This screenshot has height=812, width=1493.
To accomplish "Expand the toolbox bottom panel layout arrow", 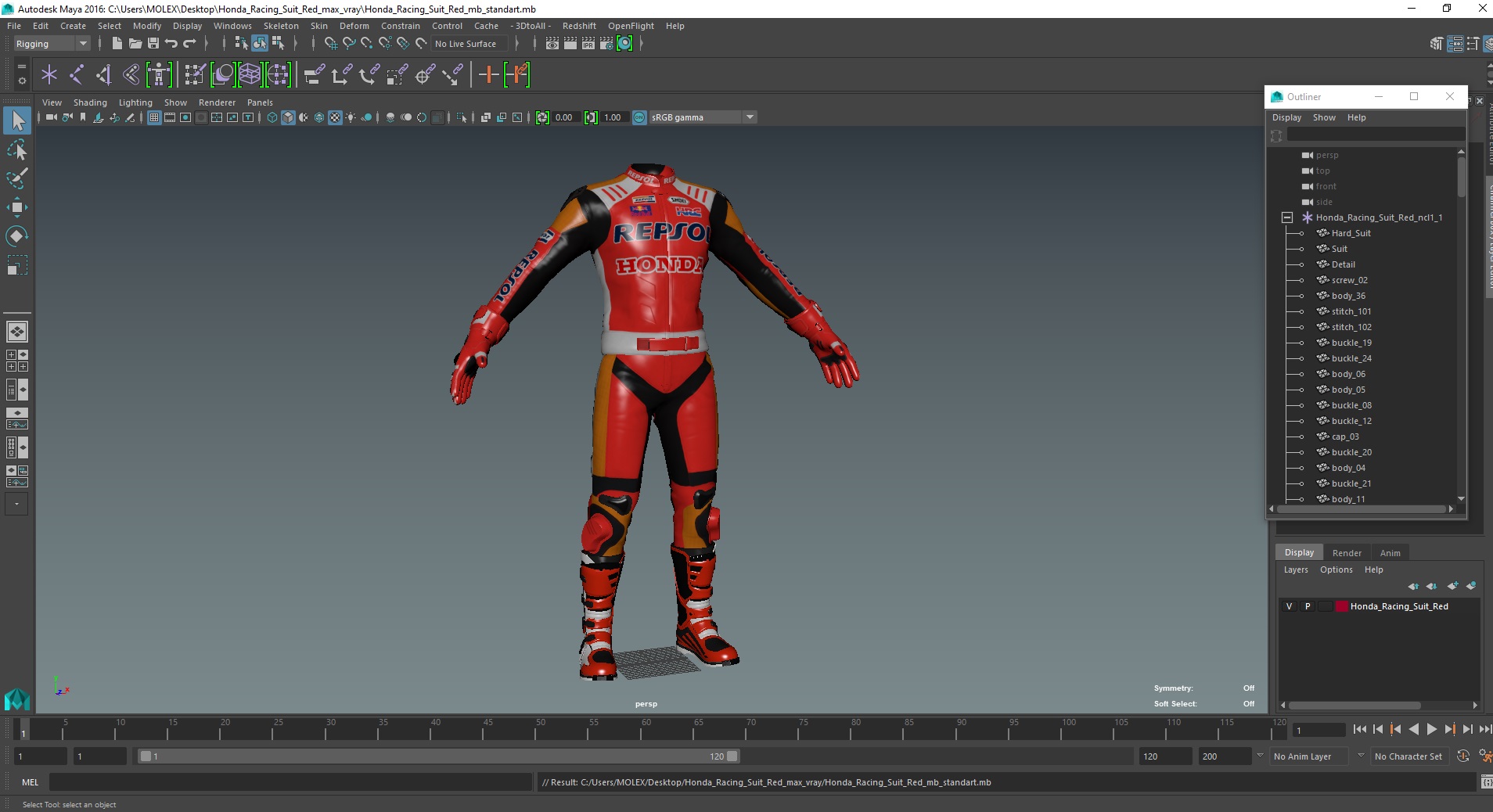I will [x=16, y=504].
